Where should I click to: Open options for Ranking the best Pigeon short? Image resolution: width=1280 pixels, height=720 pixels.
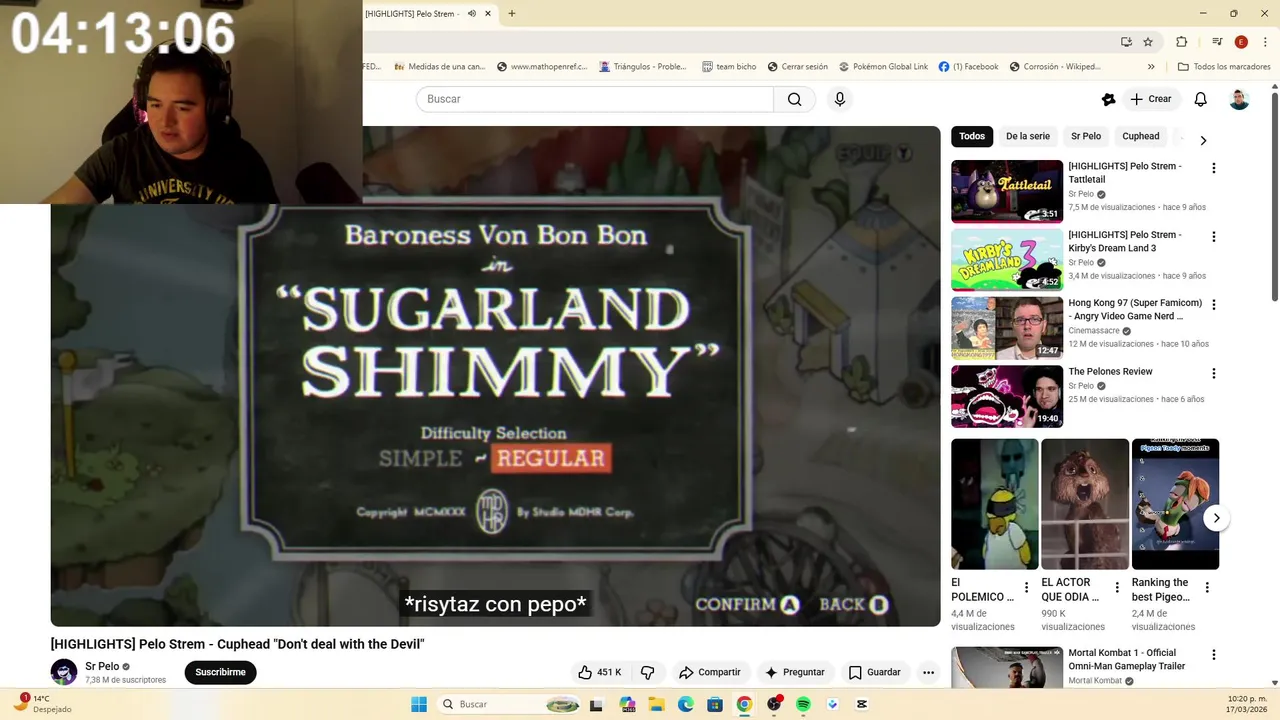pos(1207,588)
